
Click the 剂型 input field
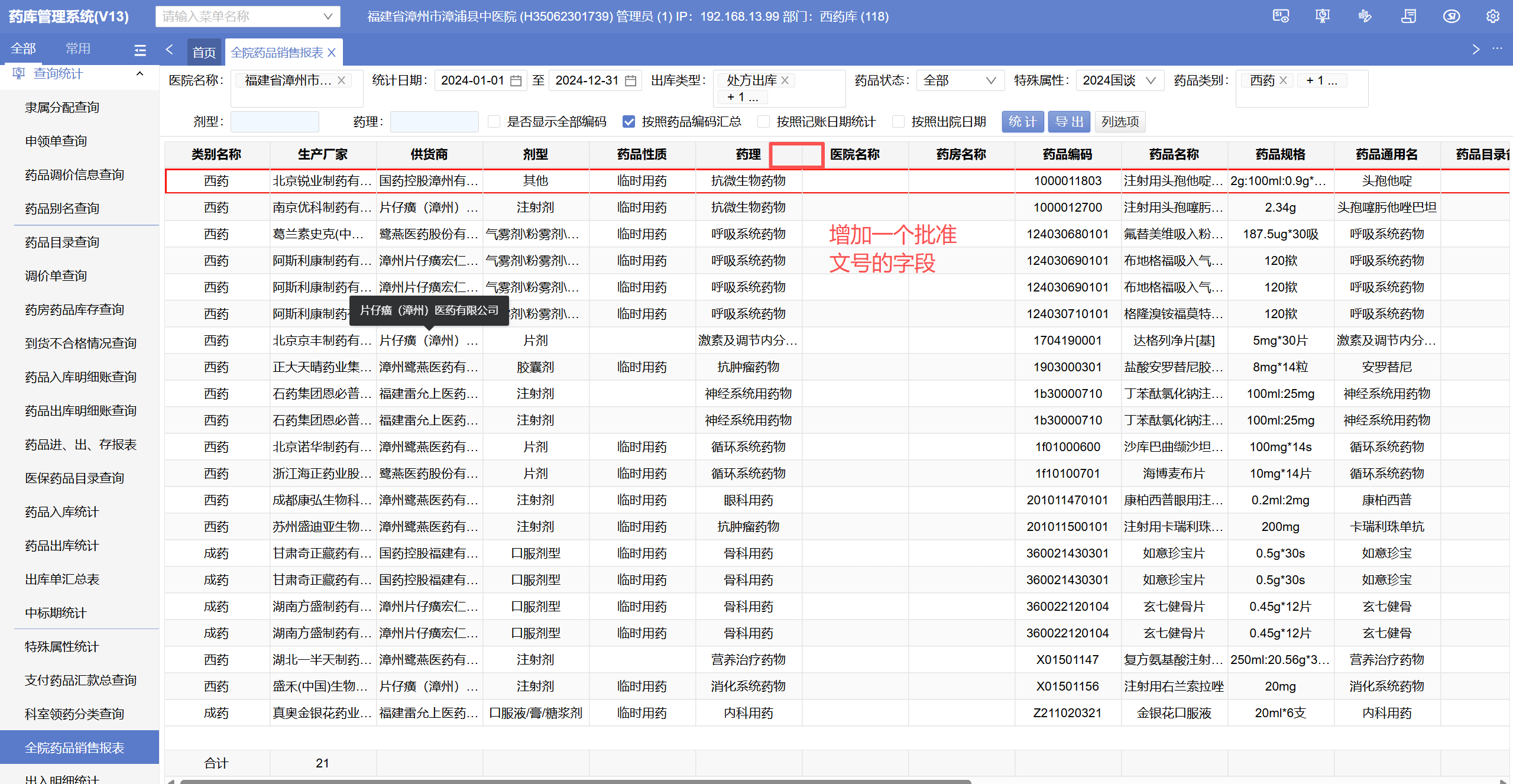274,122
